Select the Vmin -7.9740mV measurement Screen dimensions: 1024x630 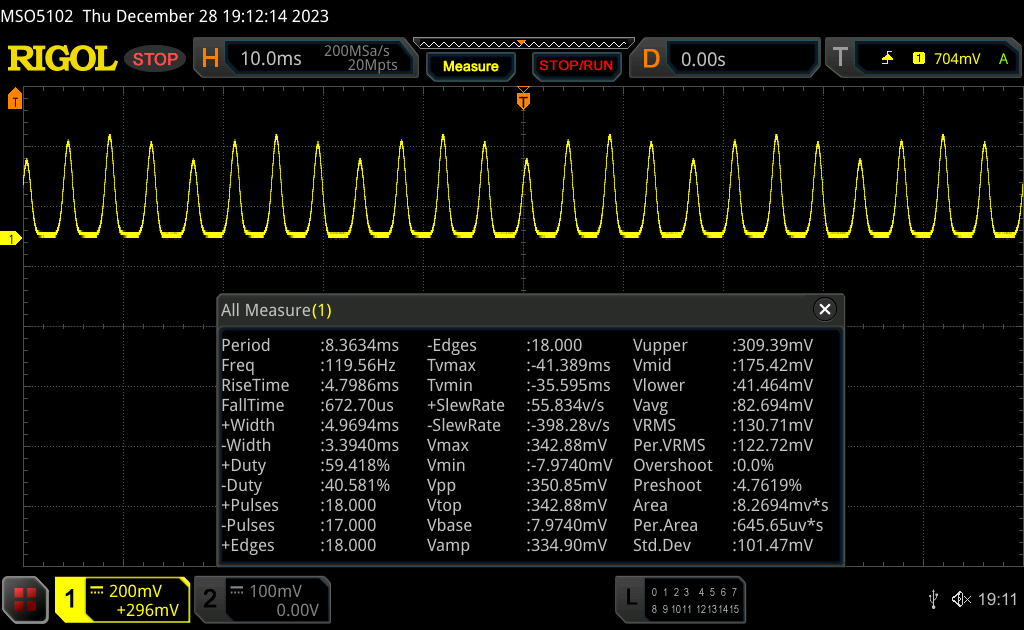point(520,465)
